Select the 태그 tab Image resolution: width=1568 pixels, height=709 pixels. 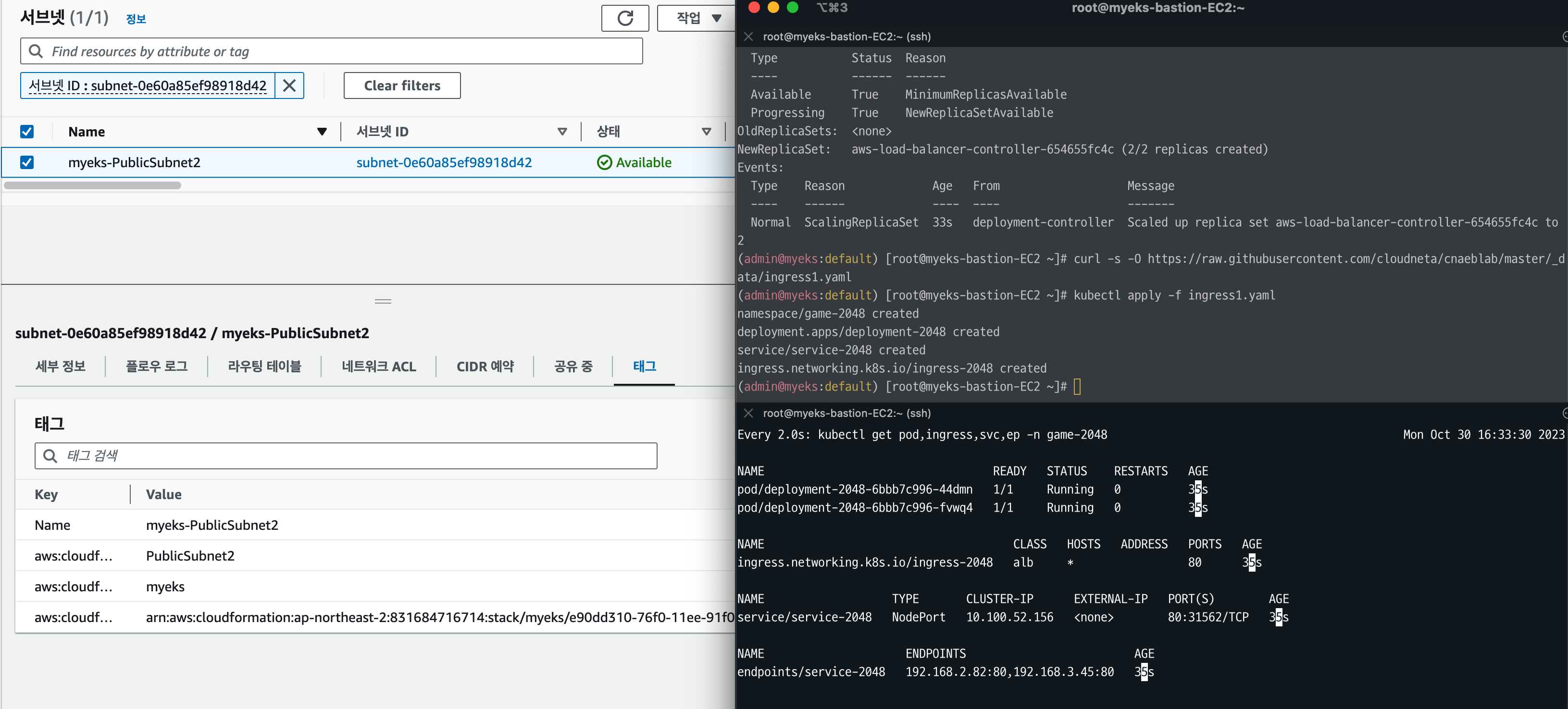pos(645,366)
